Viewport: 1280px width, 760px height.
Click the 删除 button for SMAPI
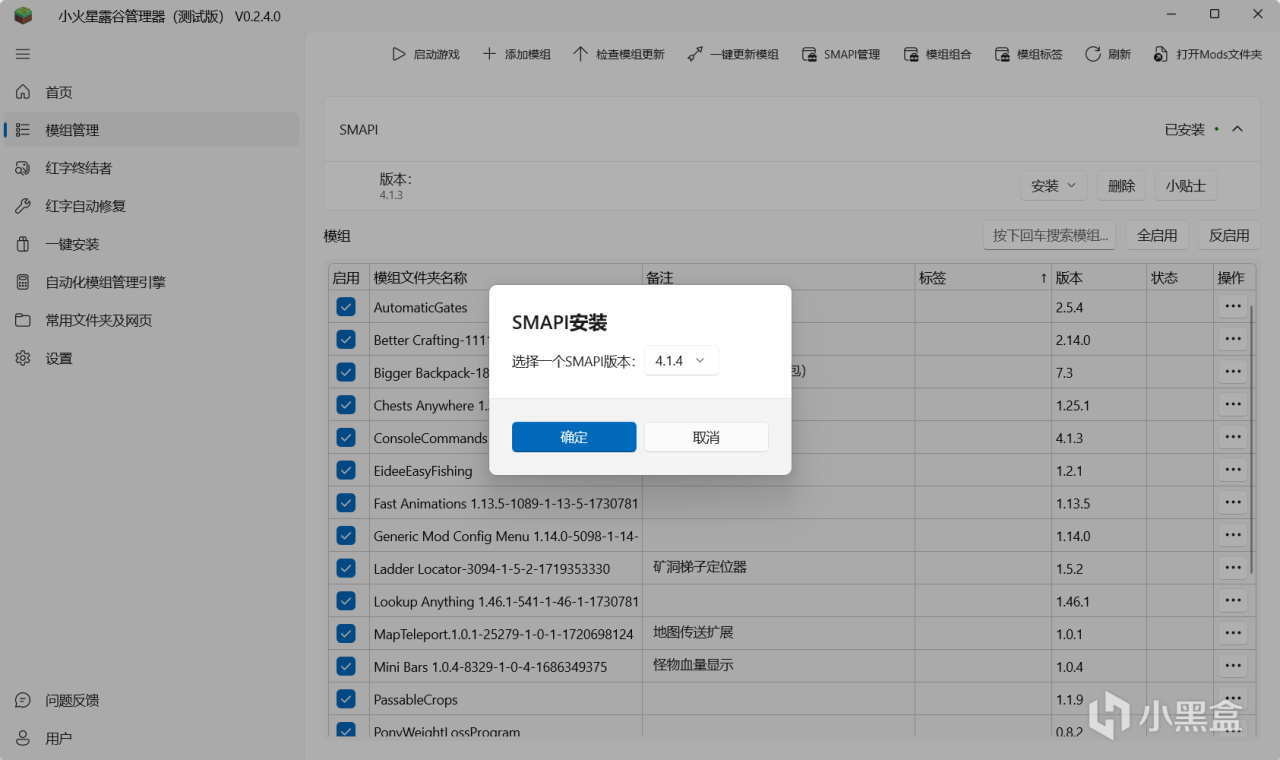[x=1122, y=186]
